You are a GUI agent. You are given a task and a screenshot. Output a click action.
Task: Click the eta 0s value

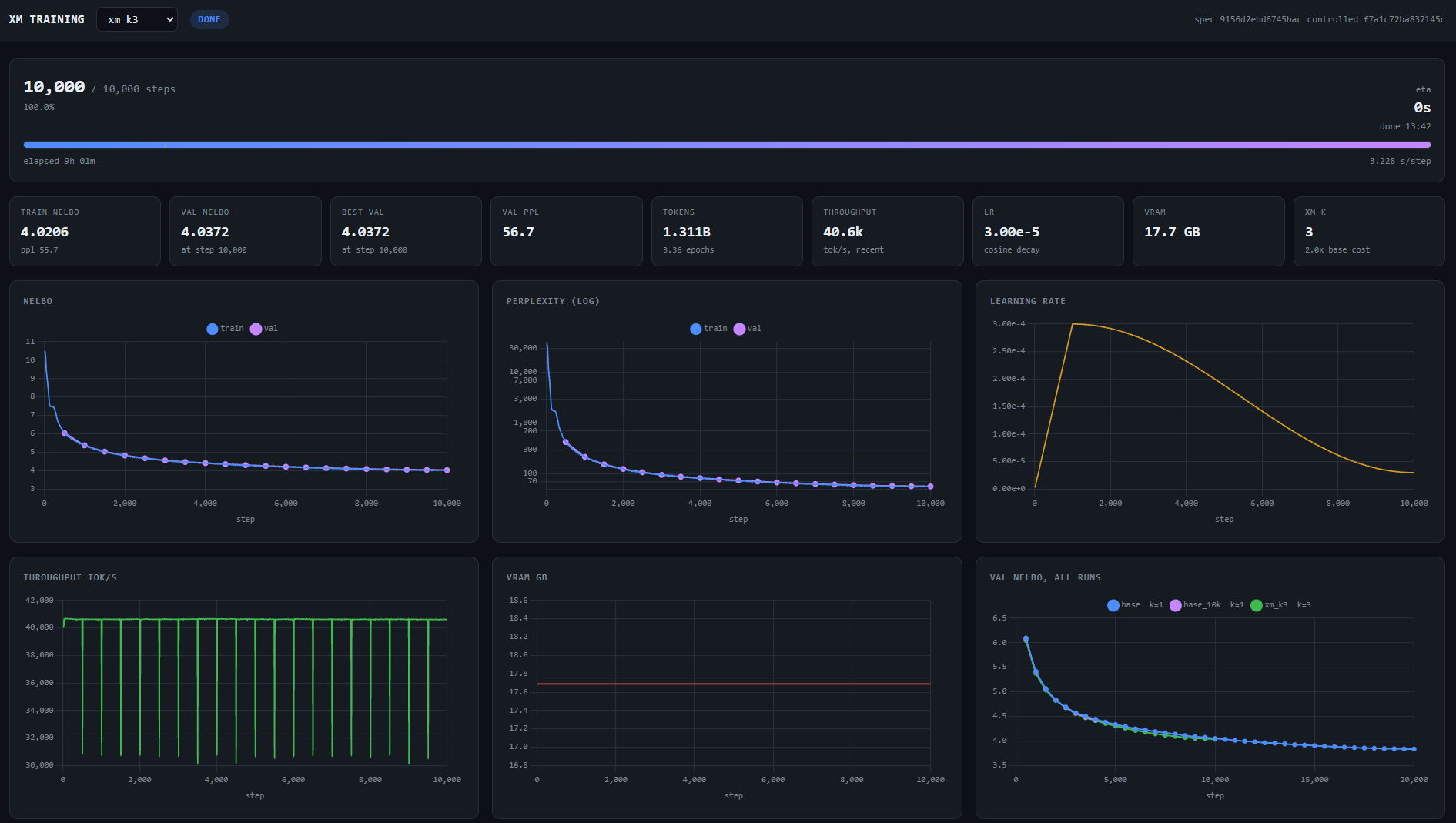point(1422,108)
